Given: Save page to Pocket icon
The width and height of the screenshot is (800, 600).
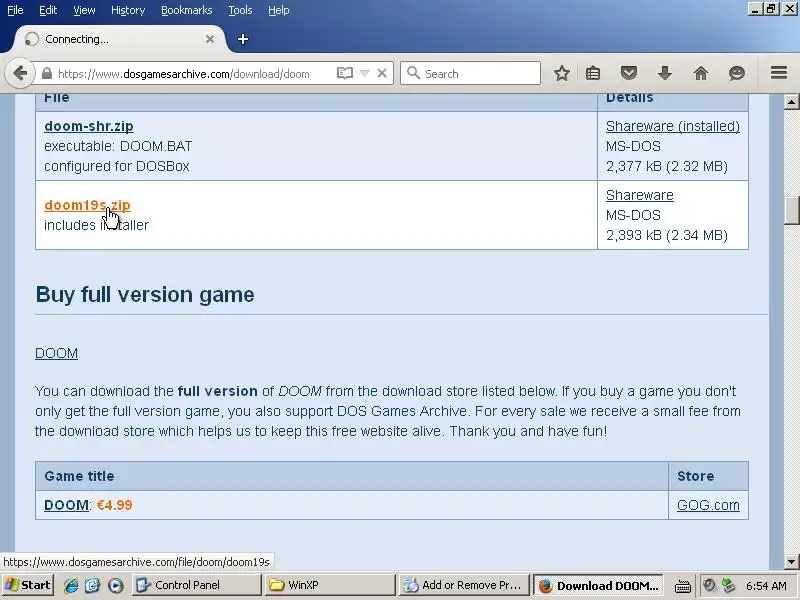Looking at the screenshot, I should pos(629,73).
